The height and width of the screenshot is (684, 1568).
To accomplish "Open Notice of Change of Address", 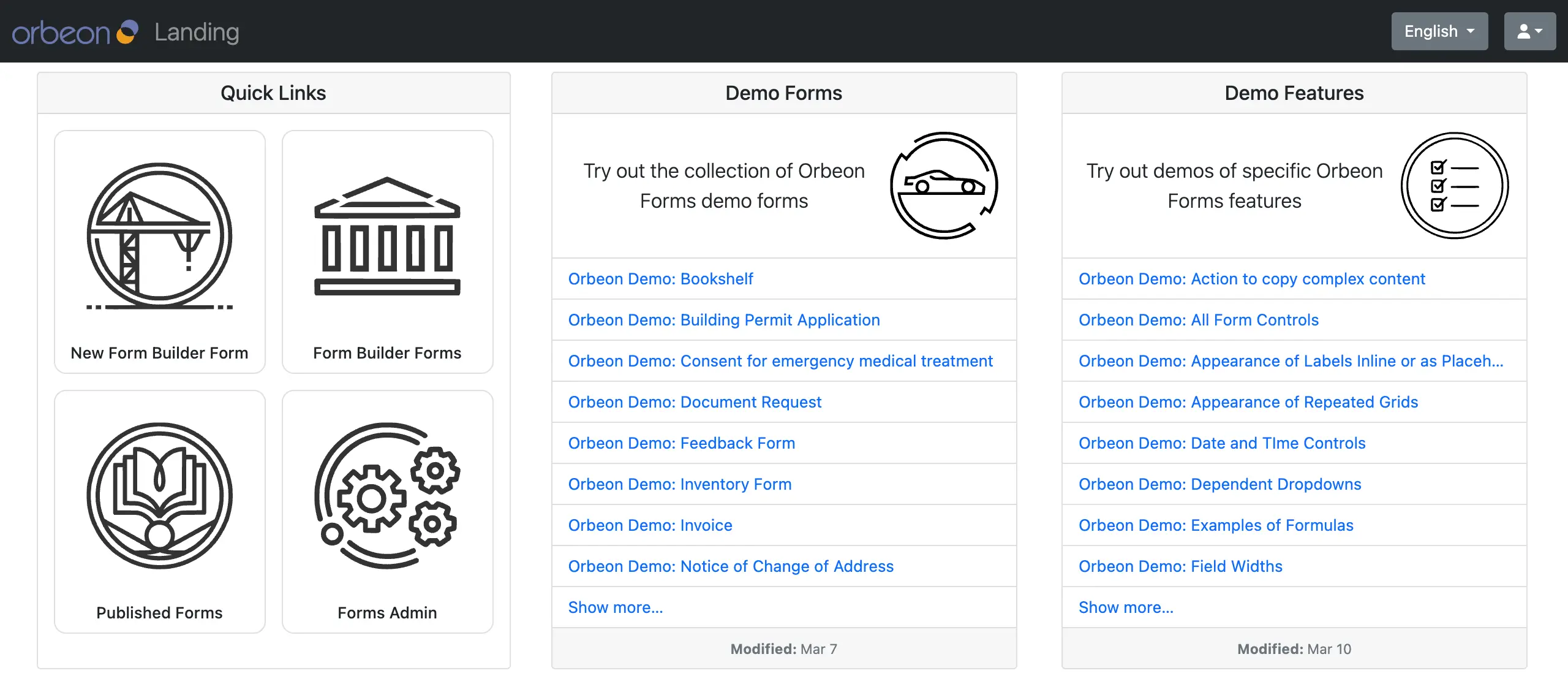I will point(731,566).
